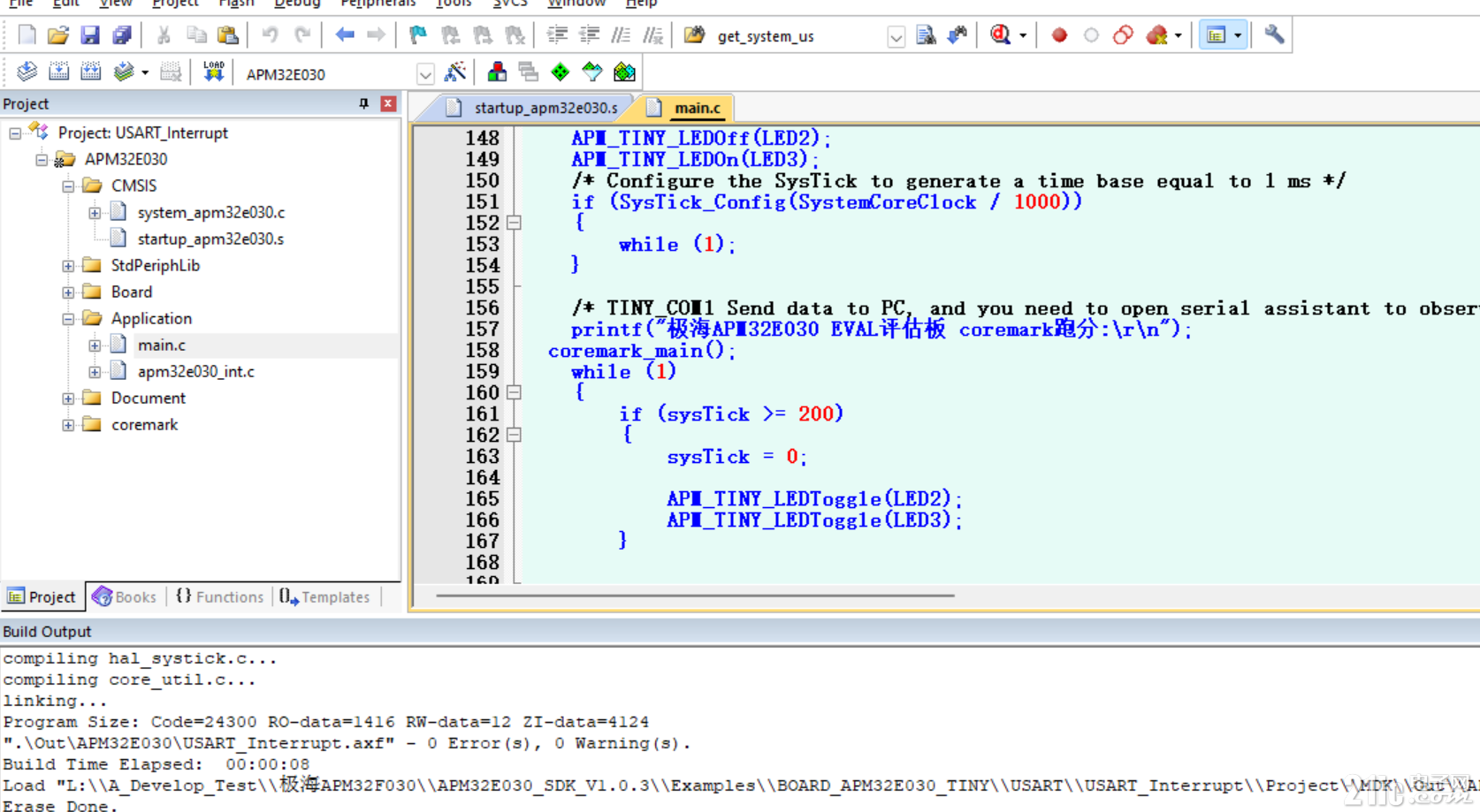This screenshot has height=812, width=1480.
Task: Click the Program Size line in Build Output
Action: coord(325,722)
